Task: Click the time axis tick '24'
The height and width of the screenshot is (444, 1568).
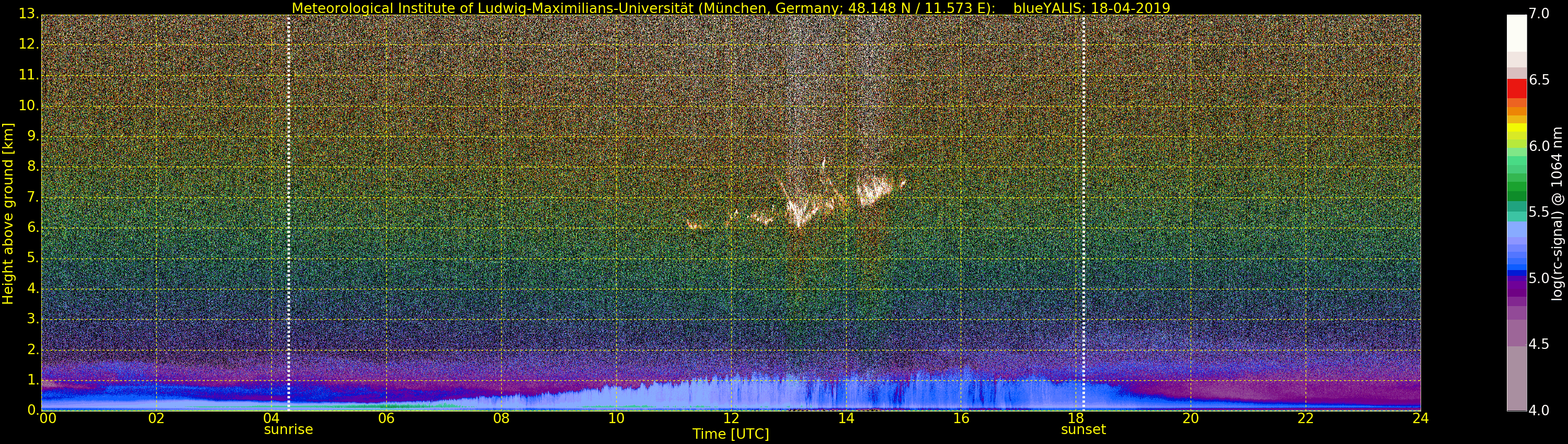Action: (x=1421, y=418)
